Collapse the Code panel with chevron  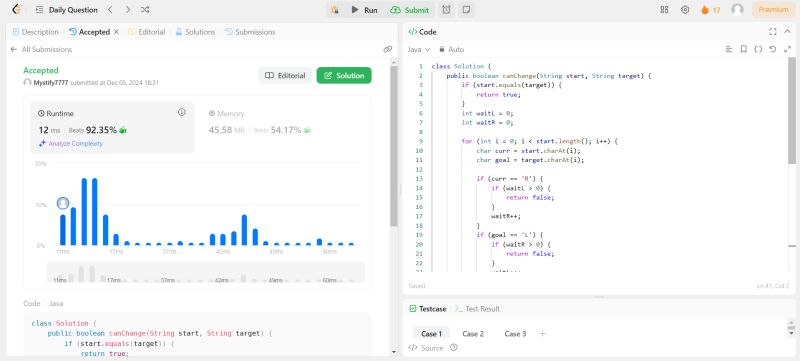click(x=787, y=32)
